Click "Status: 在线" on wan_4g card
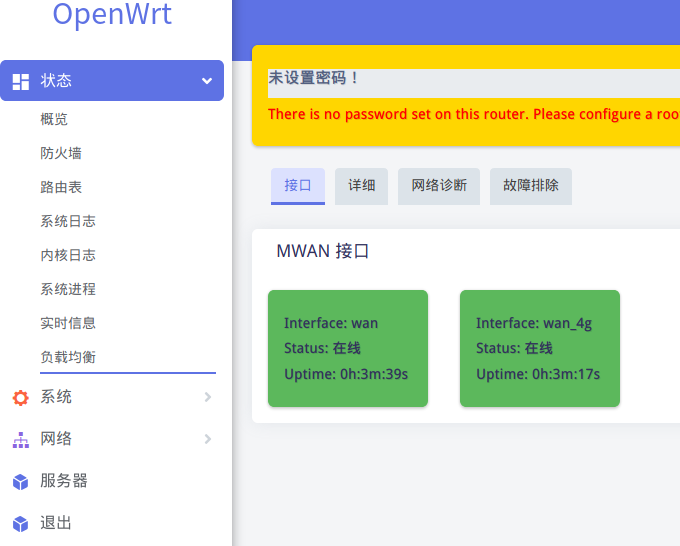 tap(514, 348)
